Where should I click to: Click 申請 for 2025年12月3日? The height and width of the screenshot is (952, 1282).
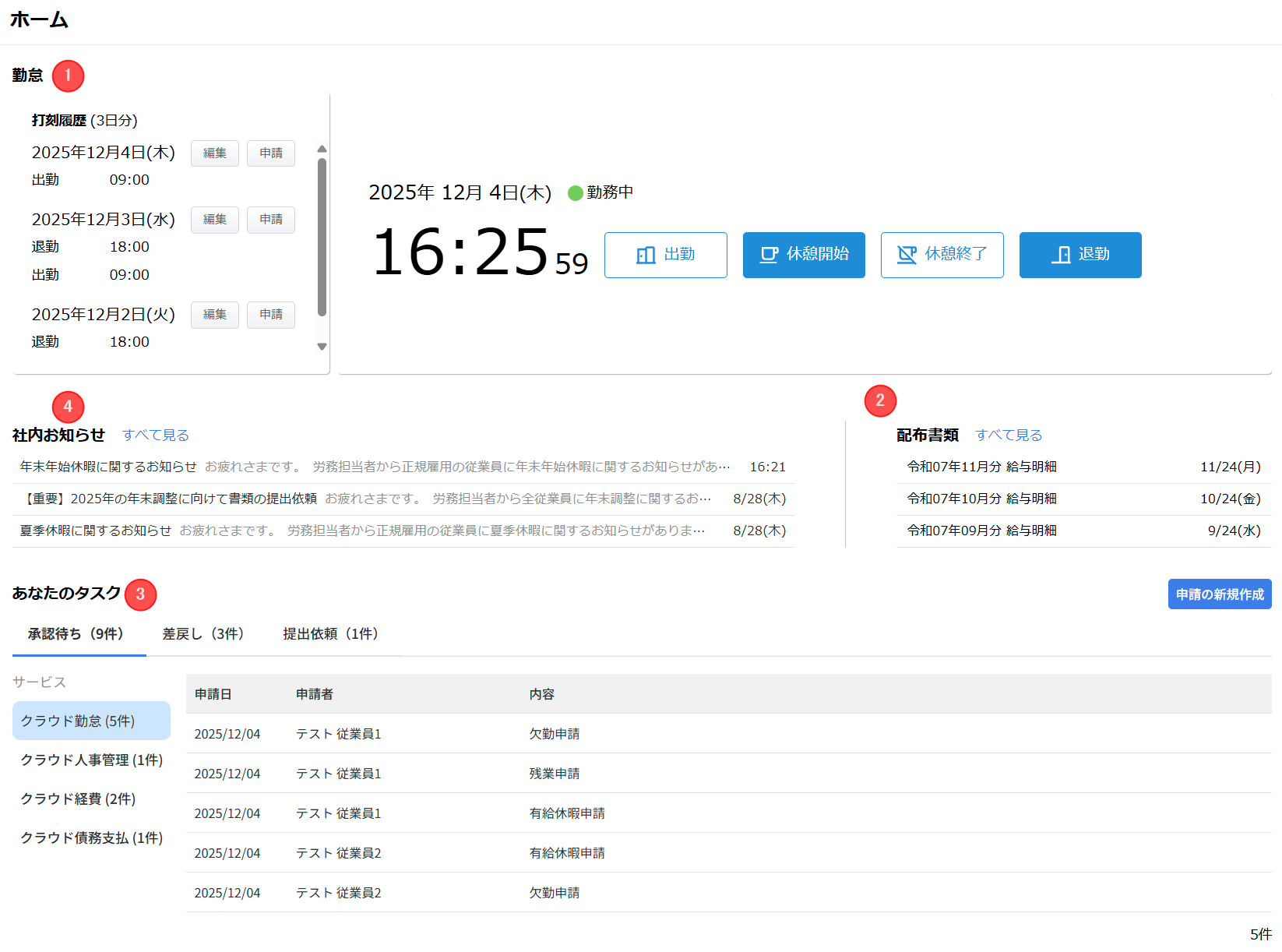click(271, 220)
